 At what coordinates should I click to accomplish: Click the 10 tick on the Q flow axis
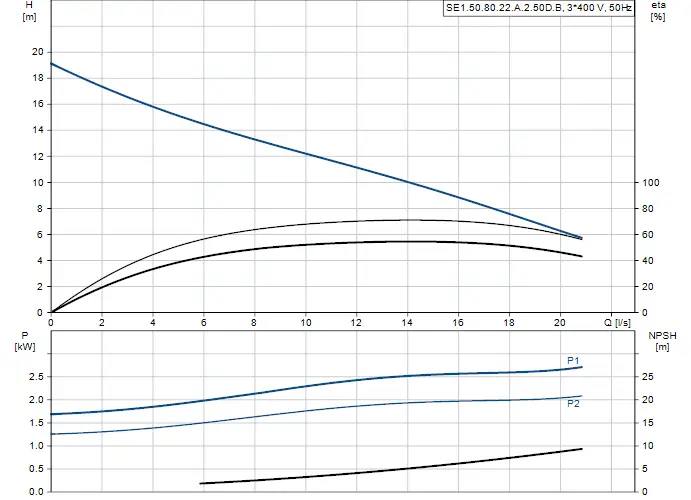pos(306,322)
